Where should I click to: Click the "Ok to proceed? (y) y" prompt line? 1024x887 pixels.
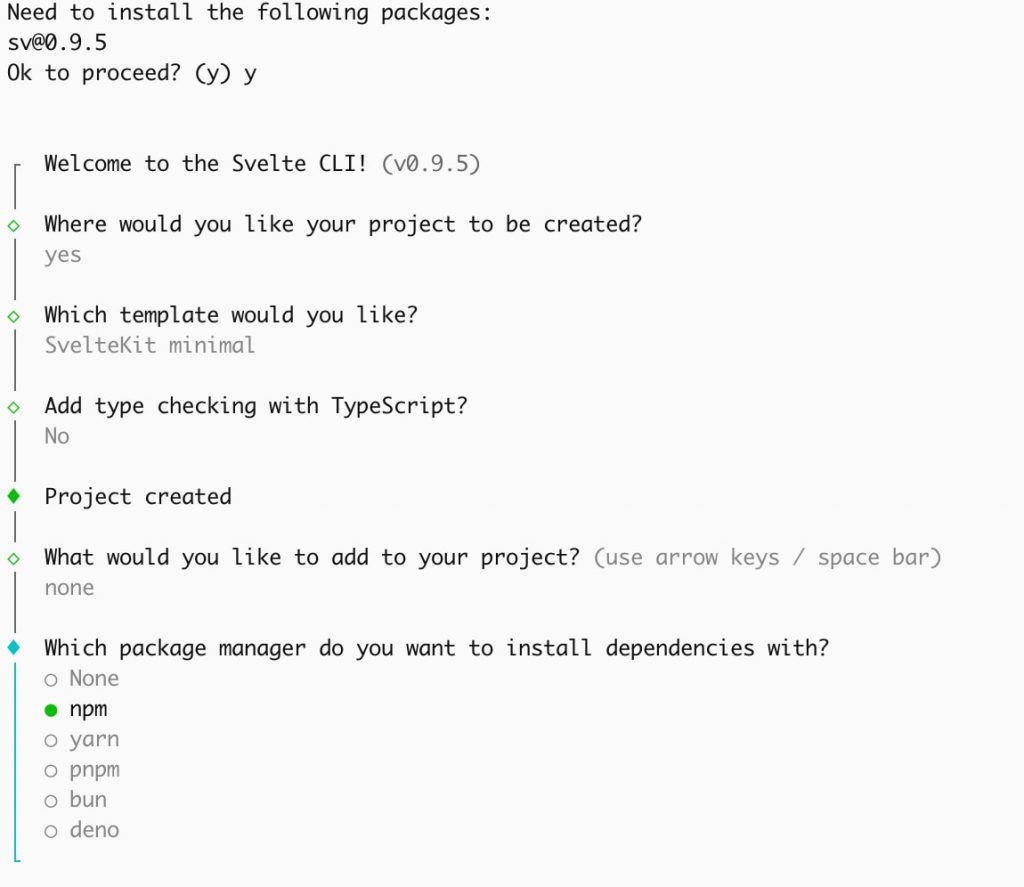(x=131, y=73)
